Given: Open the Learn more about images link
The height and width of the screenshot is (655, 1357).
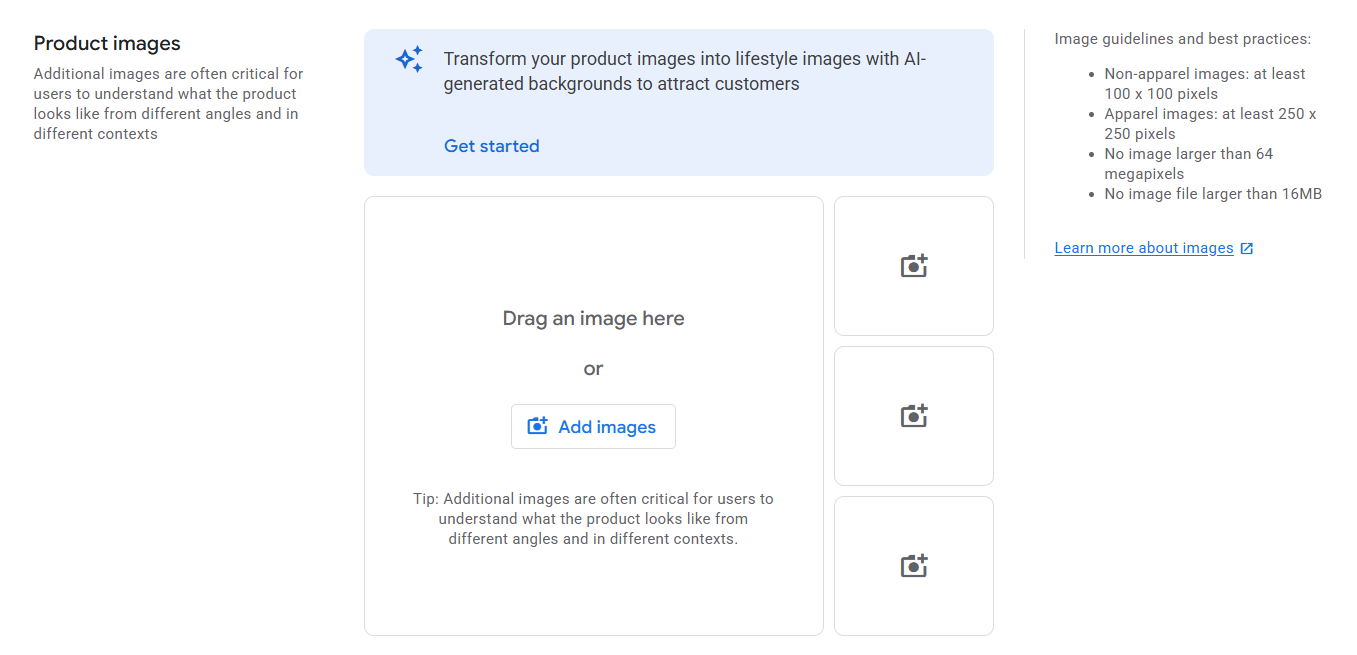Looking at the screenshot, I should (1143, 247).
